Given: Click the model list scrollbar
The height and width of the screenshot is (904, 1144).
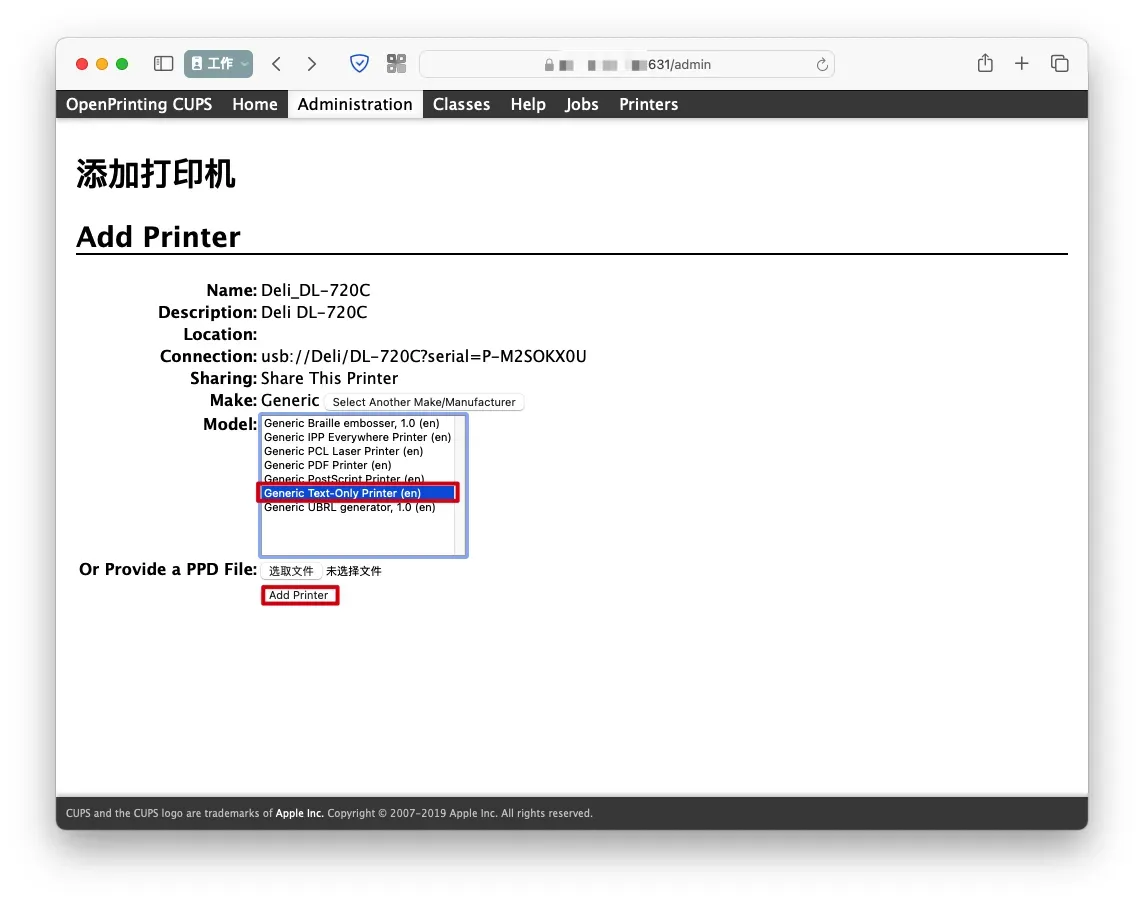Looking at the screenshot, I should (460, 485).
